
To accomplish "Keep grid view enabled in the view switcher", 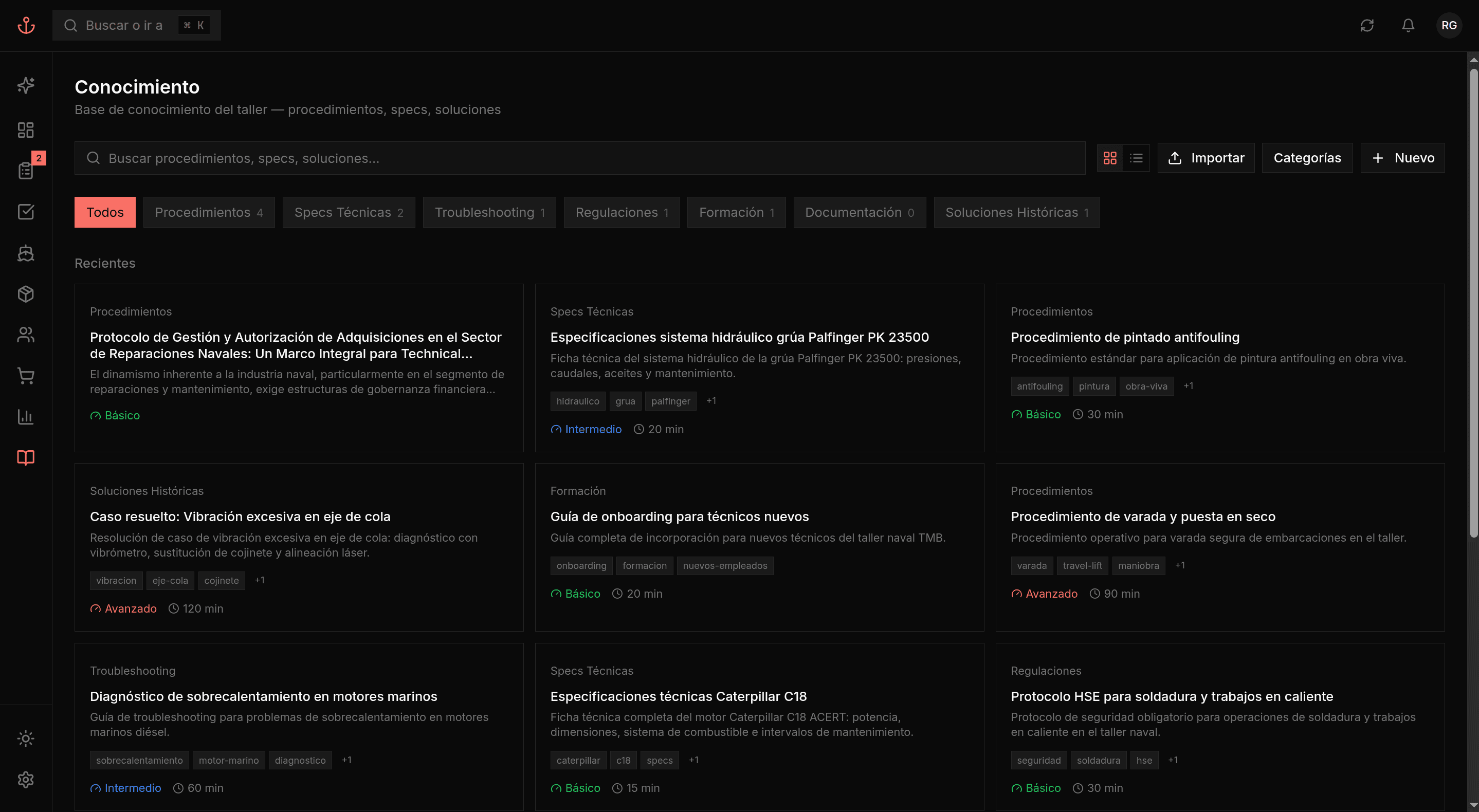I will click(1110, 158).
